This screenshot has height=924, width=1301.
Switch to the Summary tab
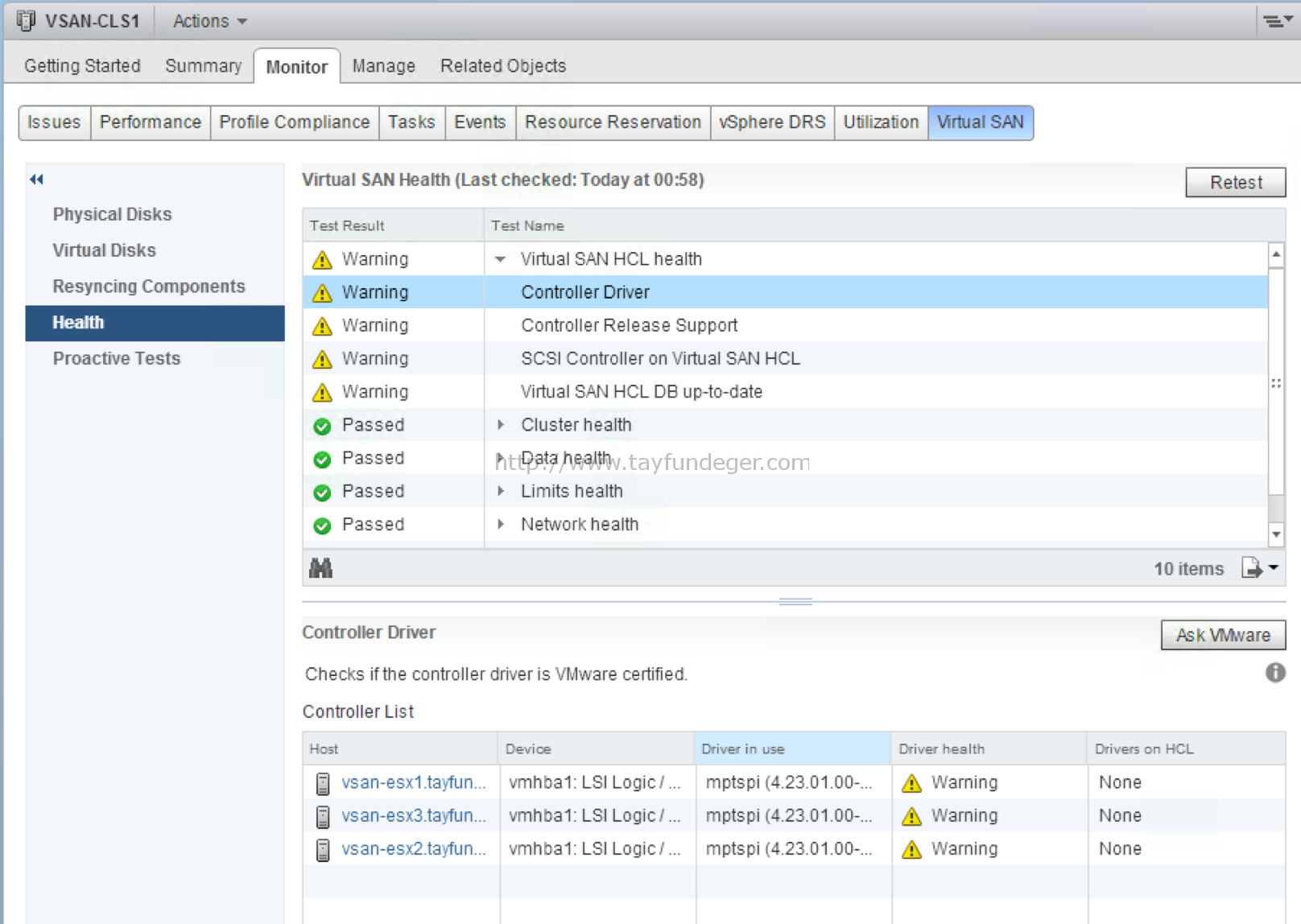[x=203, y=66]
